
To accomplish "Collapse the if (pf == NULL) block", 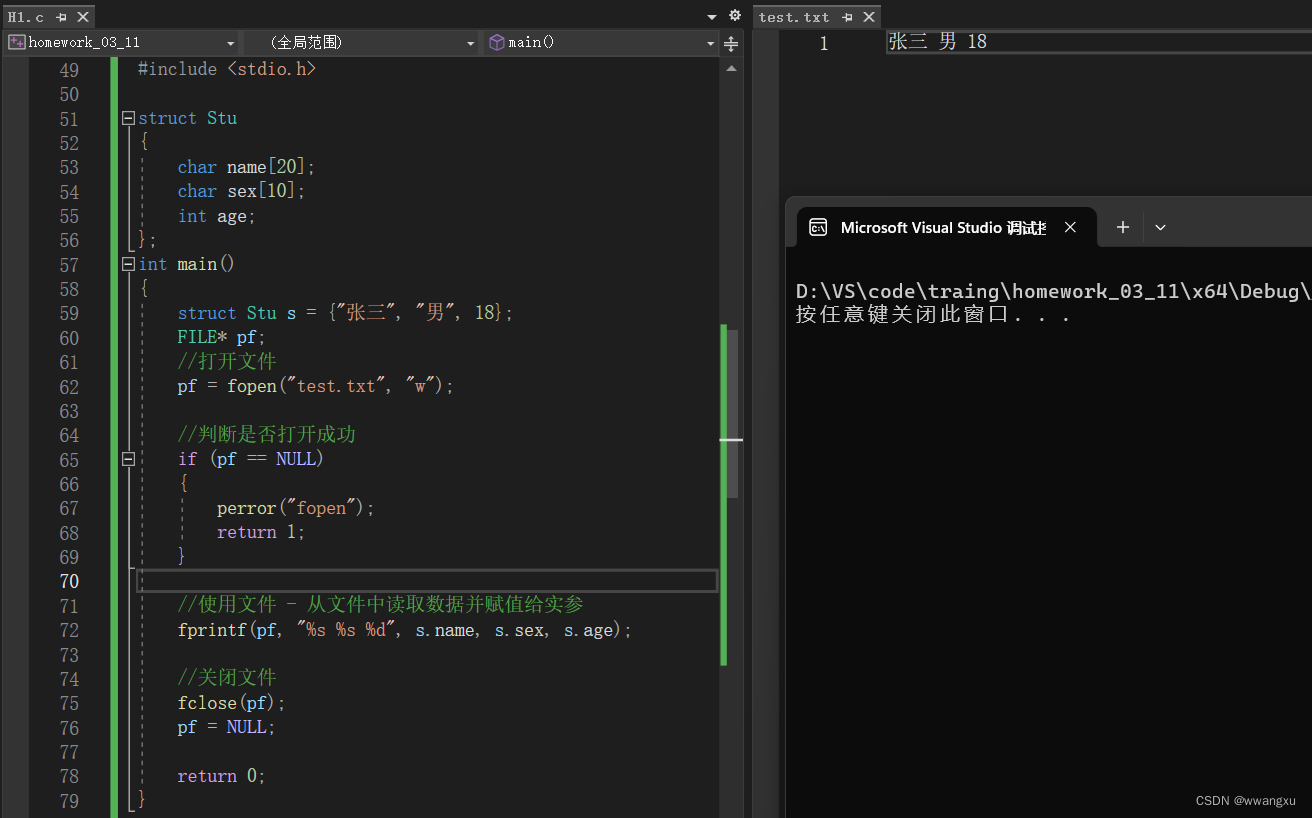I will click(x=128, y=459).
